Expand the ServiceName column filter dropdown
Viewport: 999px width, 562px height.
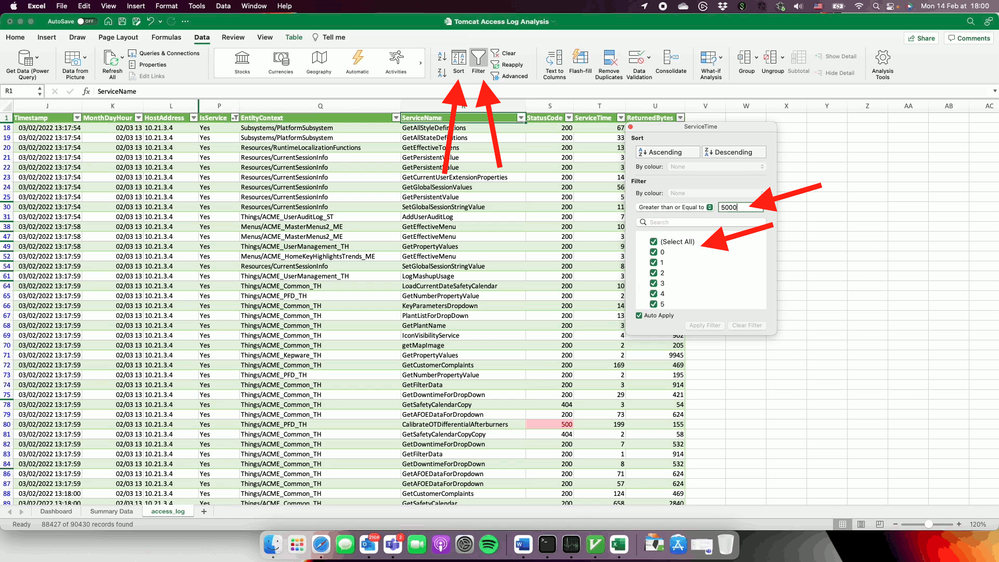pyautogui.click(x=520, y=118)
